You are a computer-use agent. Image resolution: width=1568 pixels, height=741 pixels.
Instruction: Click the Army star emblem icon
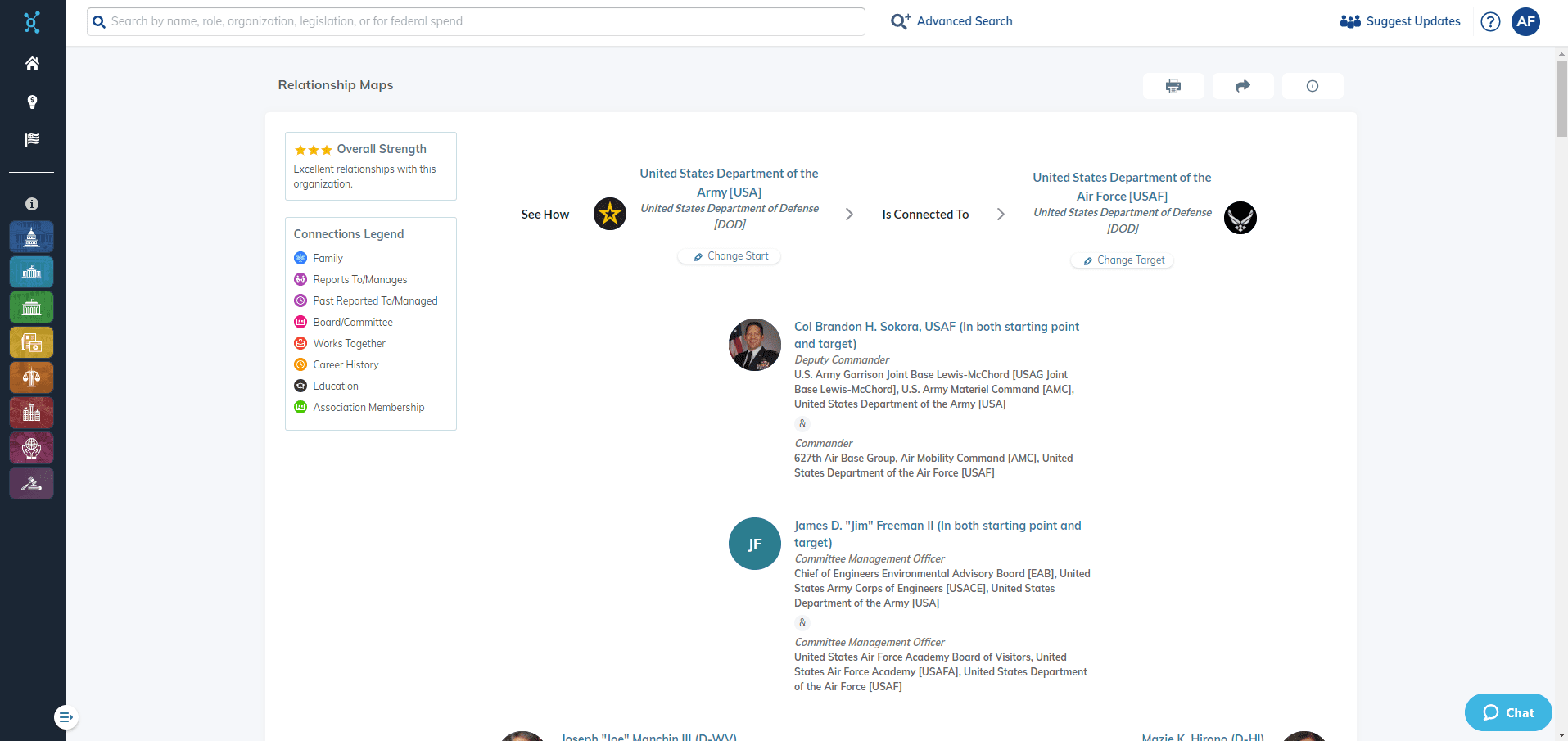(x=610, y=214)
